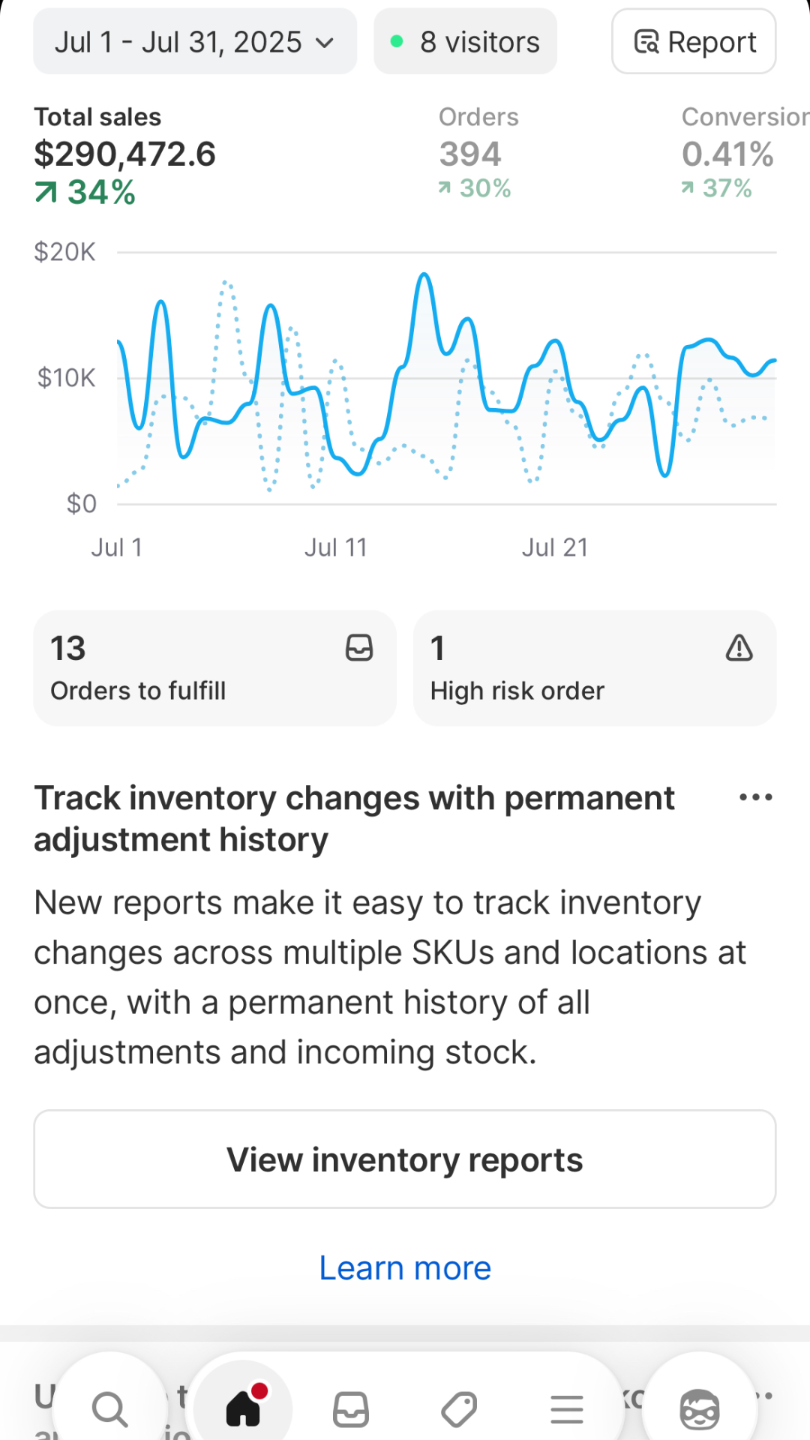This screenshot has height=1440, width=810.
Task: Open the Home tab icon
Action: (x=243, y=1408)
